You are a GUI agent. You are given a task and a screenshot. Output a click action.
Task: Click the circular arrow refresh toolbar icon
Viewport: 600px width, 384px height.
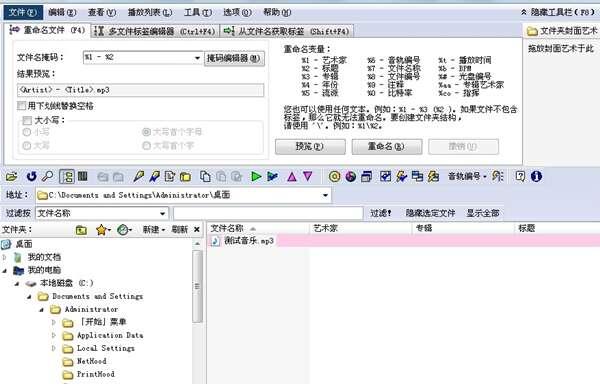pos(31,176)
